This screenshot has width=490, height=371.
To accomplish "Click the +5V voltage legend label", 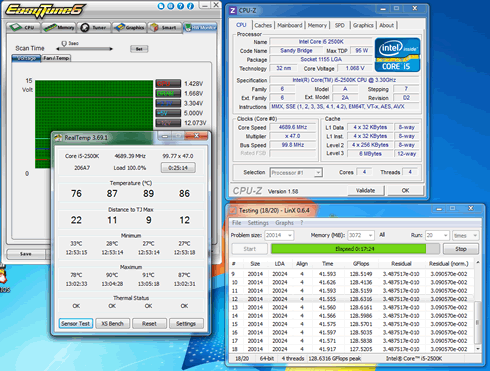I will click(168, 113).
